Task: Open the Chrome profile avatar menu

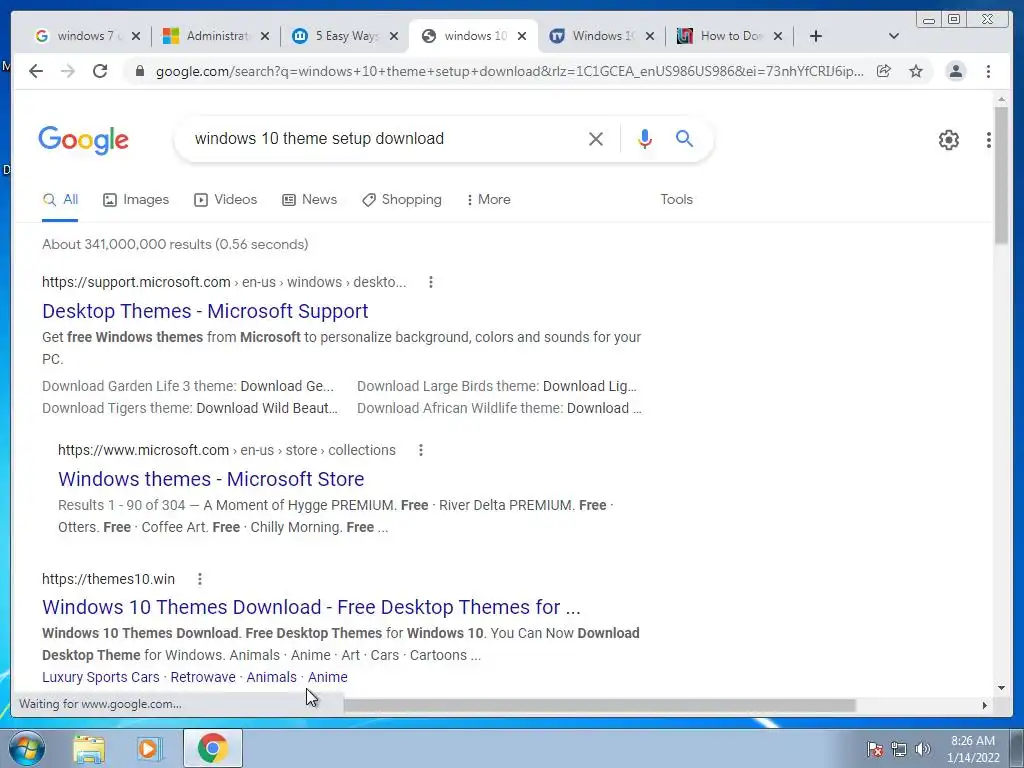Action: click(x=955, y=71)
